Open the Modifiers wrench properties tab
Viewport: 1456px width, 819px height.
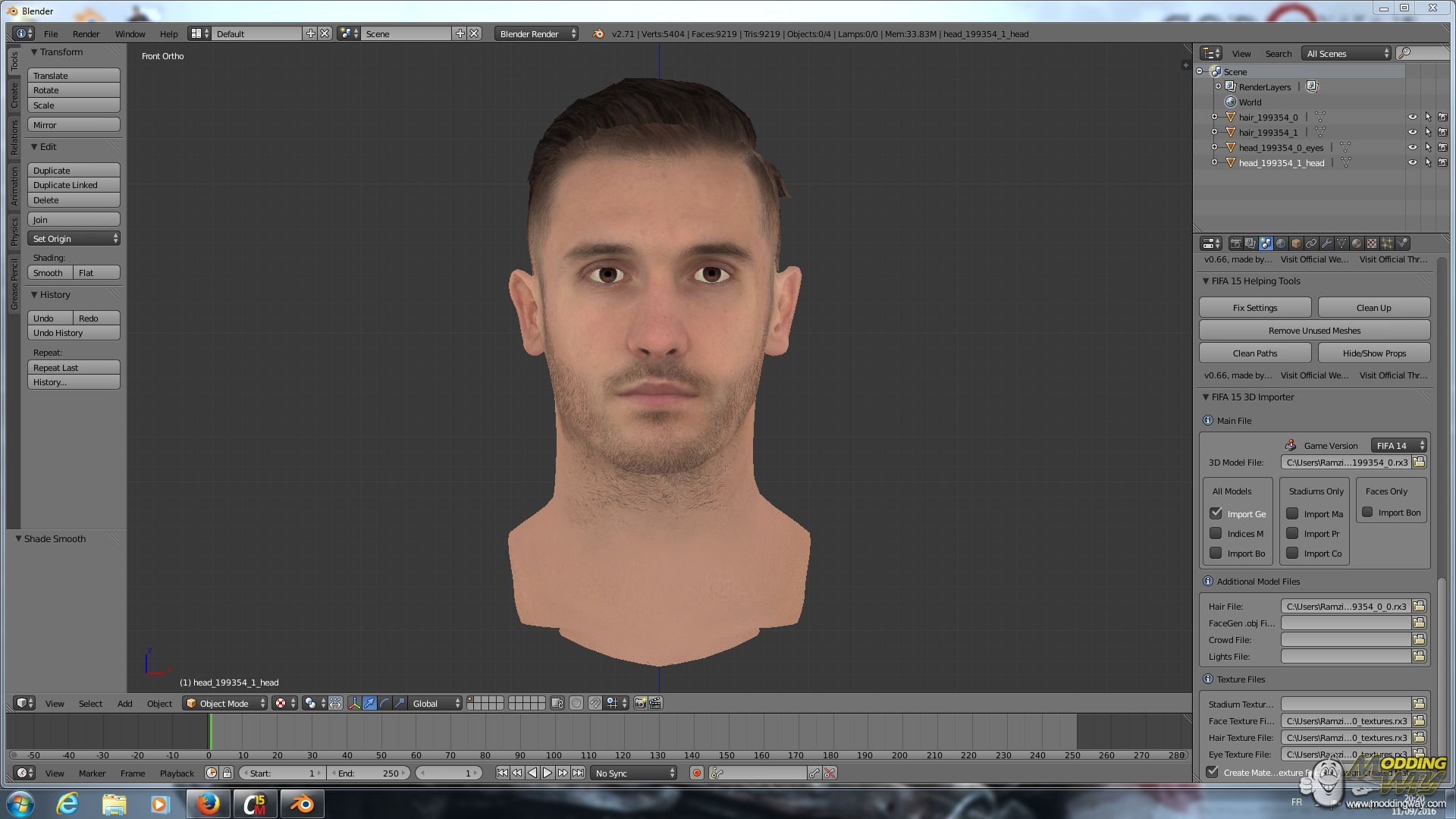pos(1326,243)
